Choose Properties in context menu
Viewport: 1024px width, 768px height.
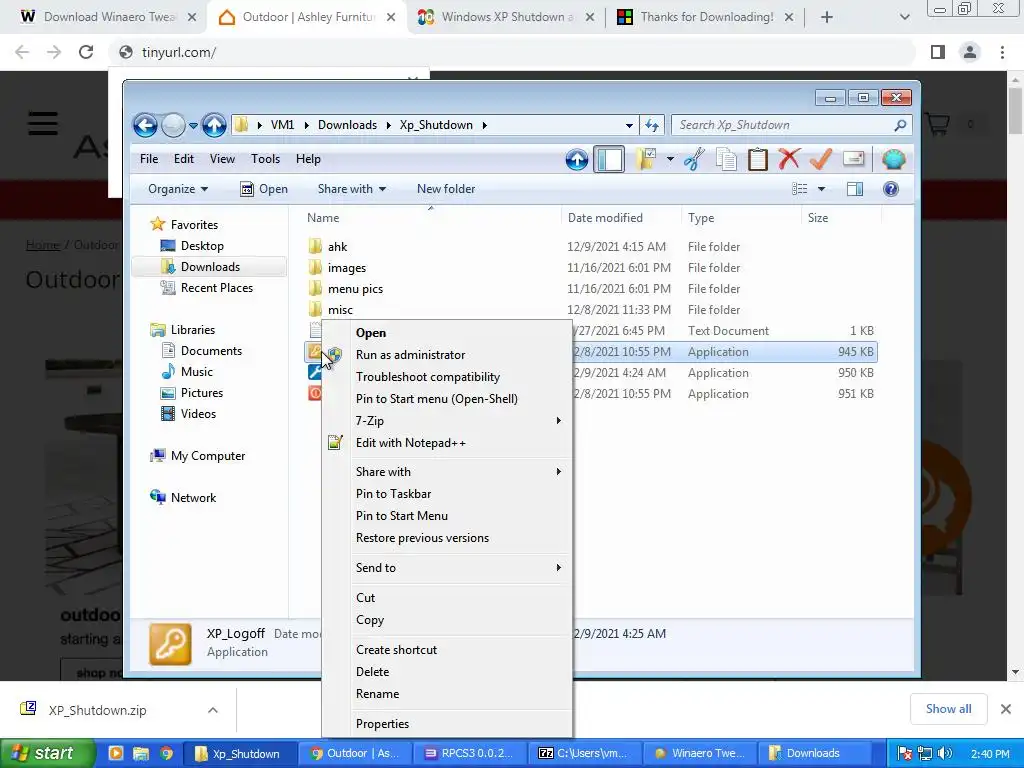(447, 724)
